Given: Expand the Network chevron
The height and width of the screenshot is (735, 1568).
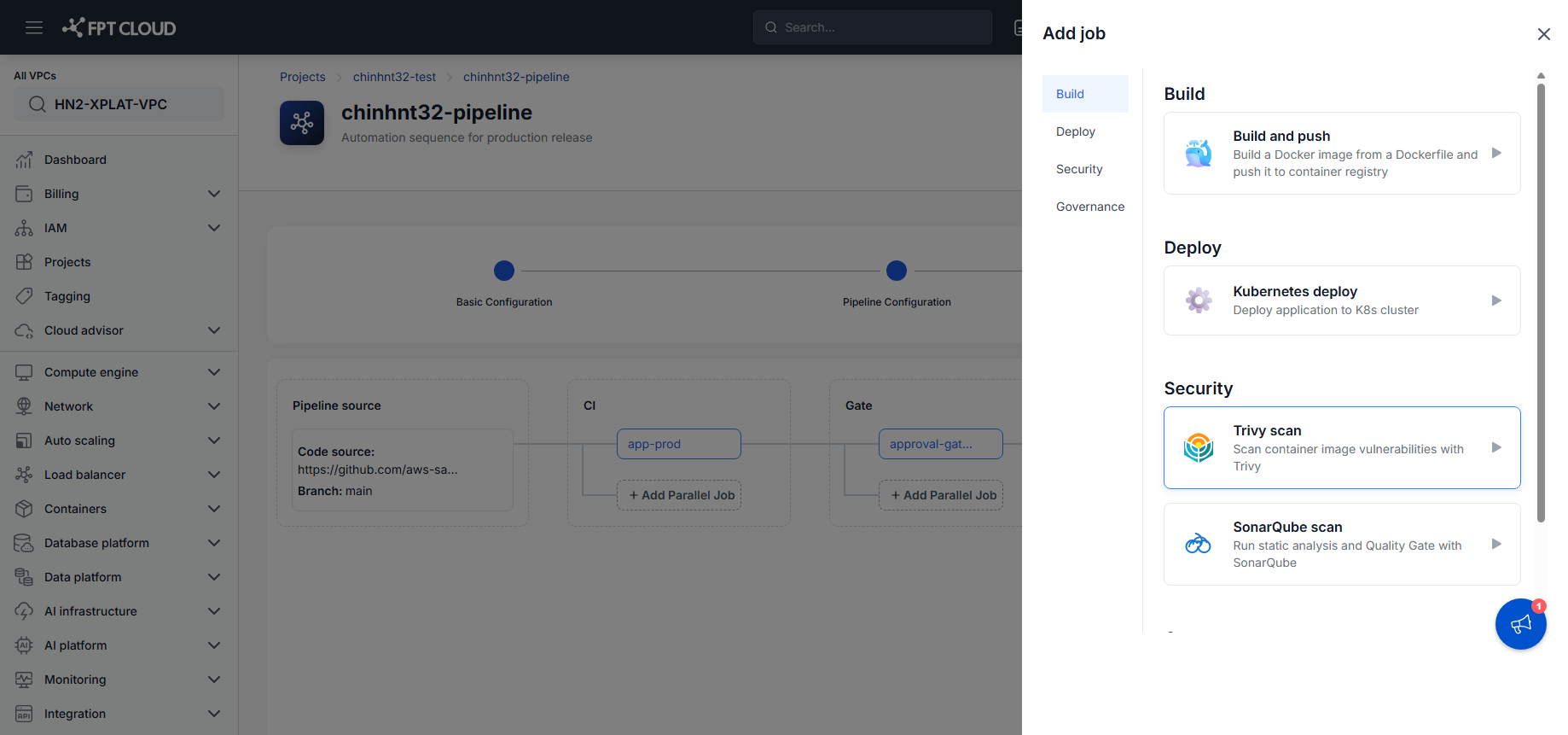Looking at the screenshot, I should pos(214,406).
